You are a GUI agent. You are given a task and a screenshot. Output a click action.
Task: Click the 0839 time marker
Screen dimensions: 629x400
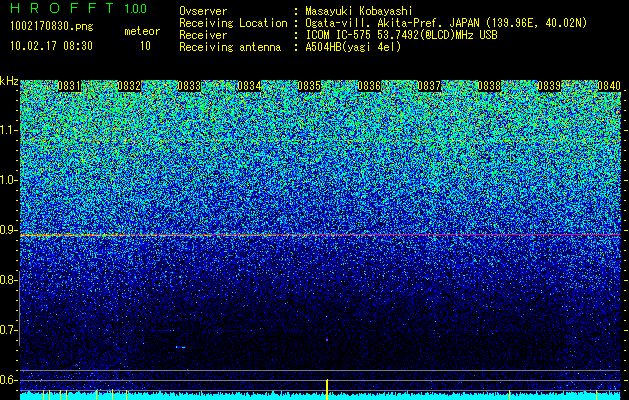pyautogui.click(x=549, y=86)
